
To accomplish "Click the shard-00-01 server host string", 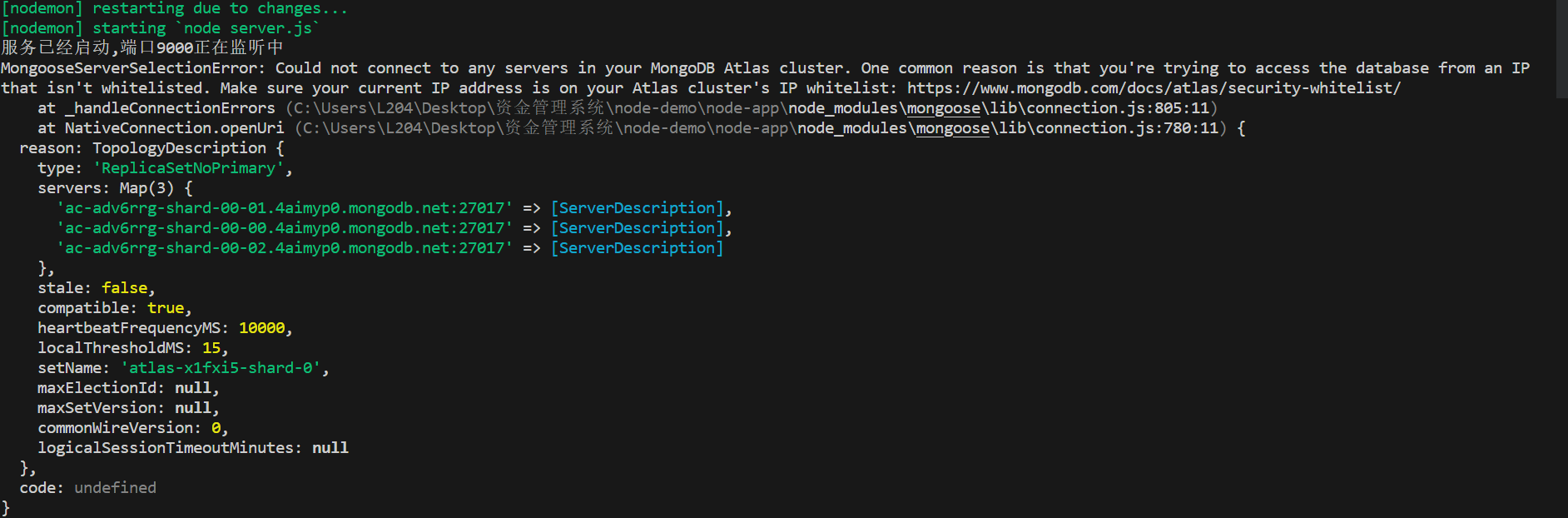I will (x=285, y=208).
